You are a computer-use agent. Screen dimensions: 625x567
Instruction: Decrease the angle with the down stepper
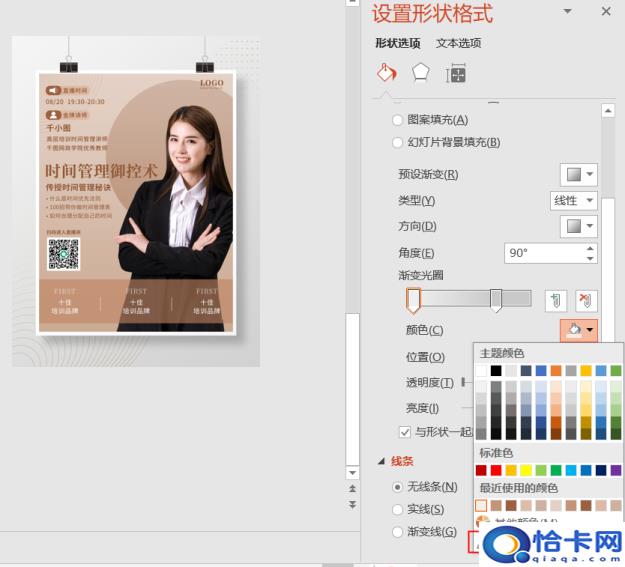(x=590, y=258)
